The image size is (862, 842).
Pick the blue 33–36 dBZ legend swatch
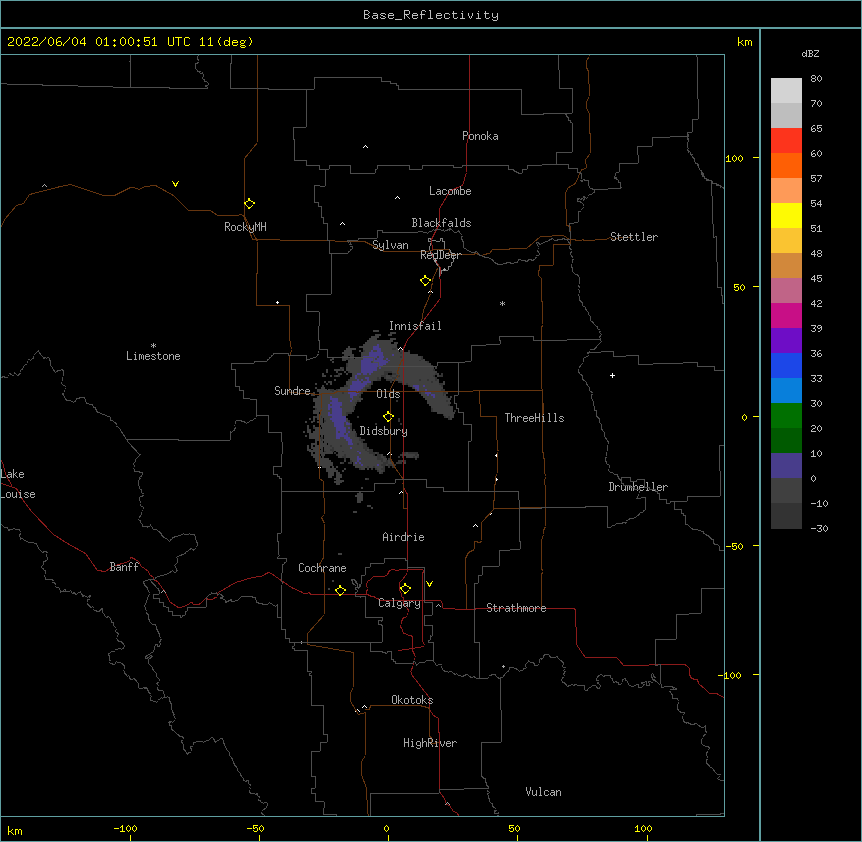[786, 365]
